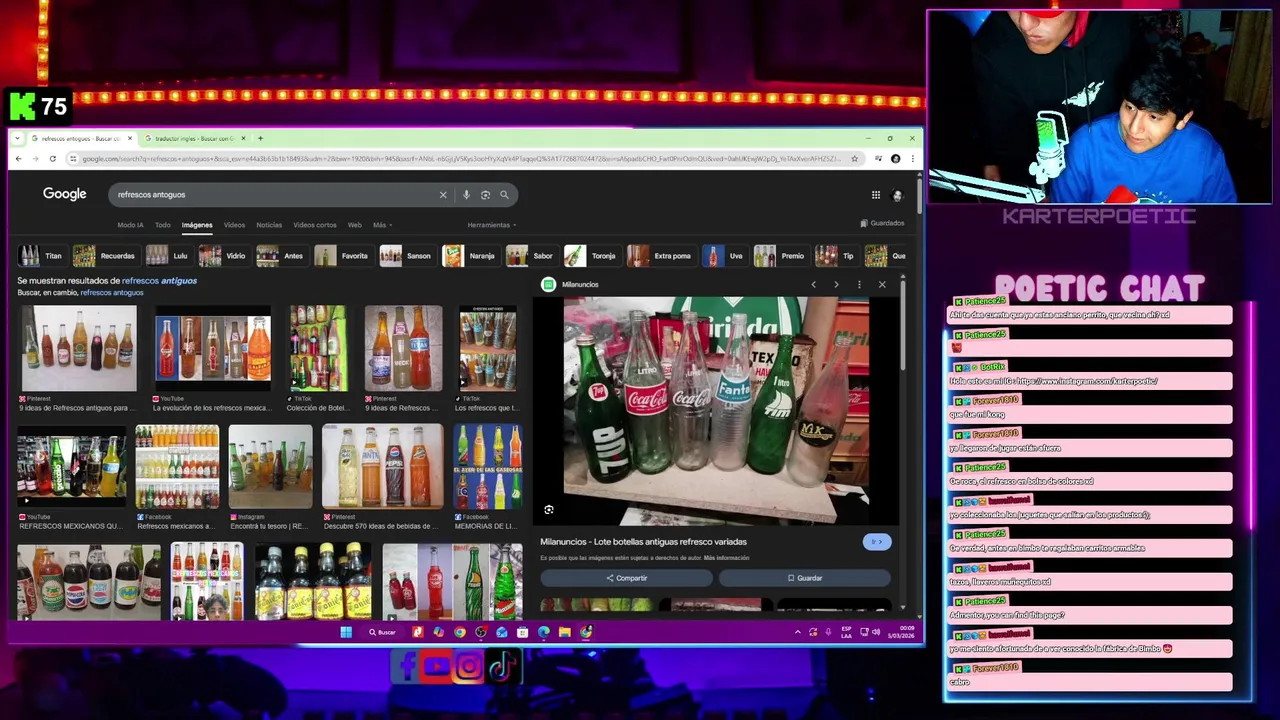Switch to the Videos cortos tab
This screenshot has height=720, width=1280.
[x=314, y=225]
